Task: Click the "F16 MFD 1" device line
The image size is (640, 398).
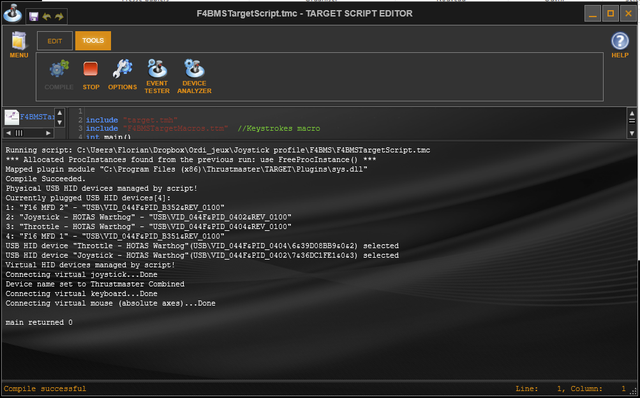Action: (115, 236)
